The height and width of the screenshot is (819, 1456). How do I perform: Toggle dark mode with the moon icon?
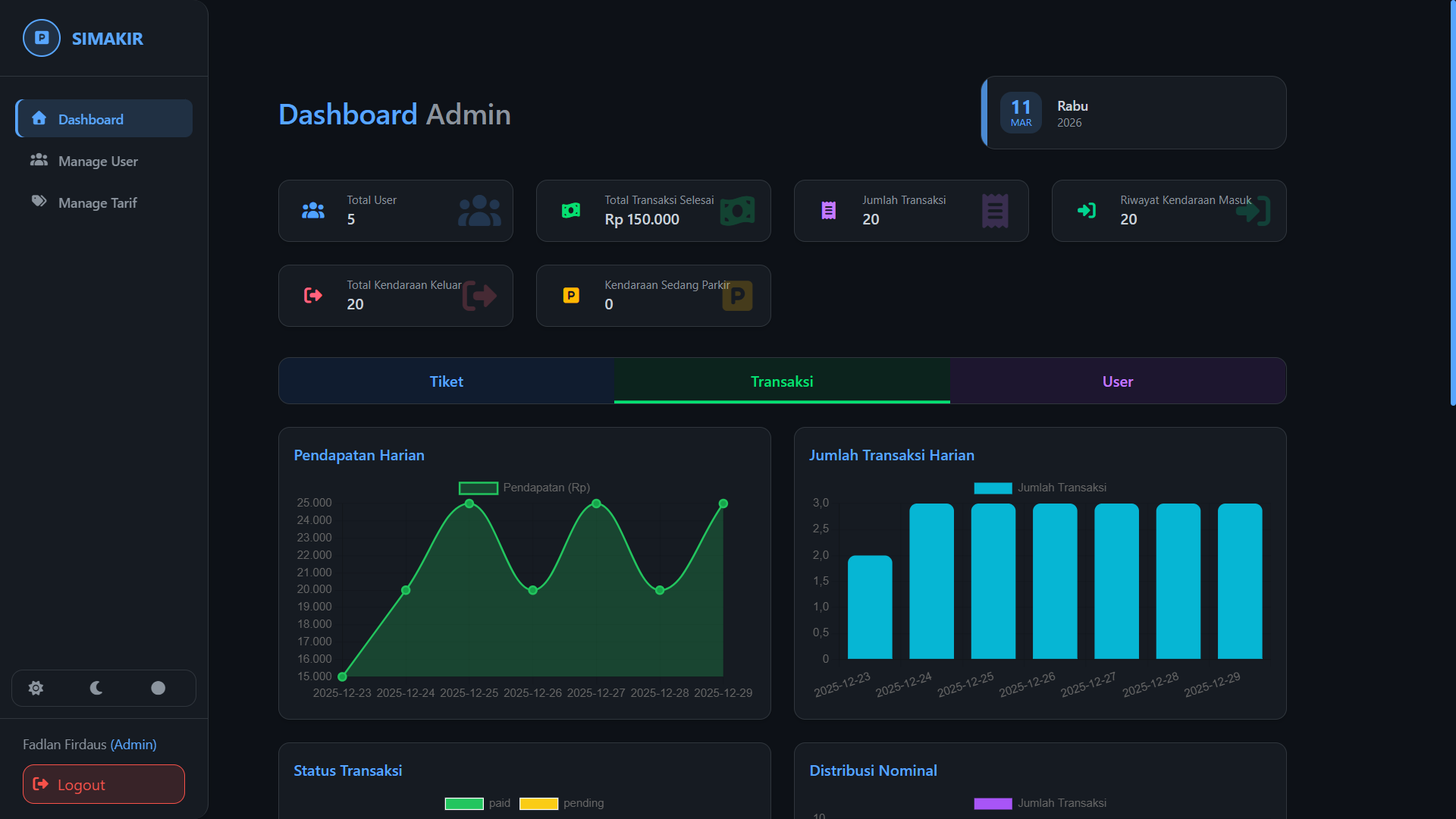[96, 688]
